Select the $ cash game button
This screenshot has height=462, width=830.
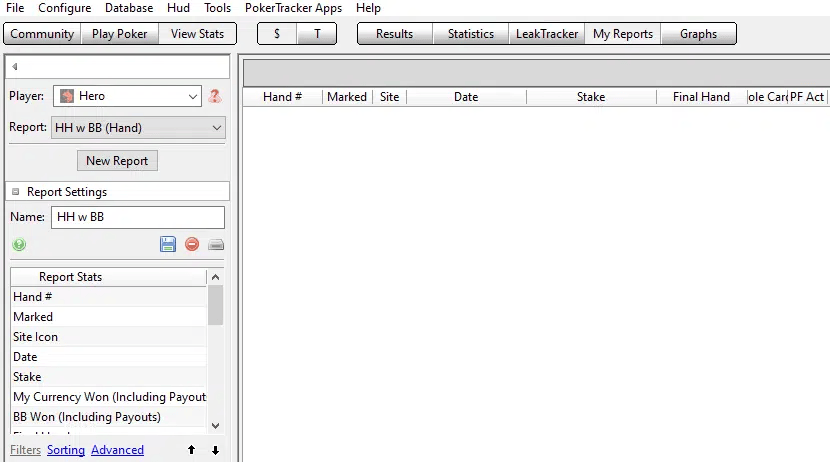point(277,34)
